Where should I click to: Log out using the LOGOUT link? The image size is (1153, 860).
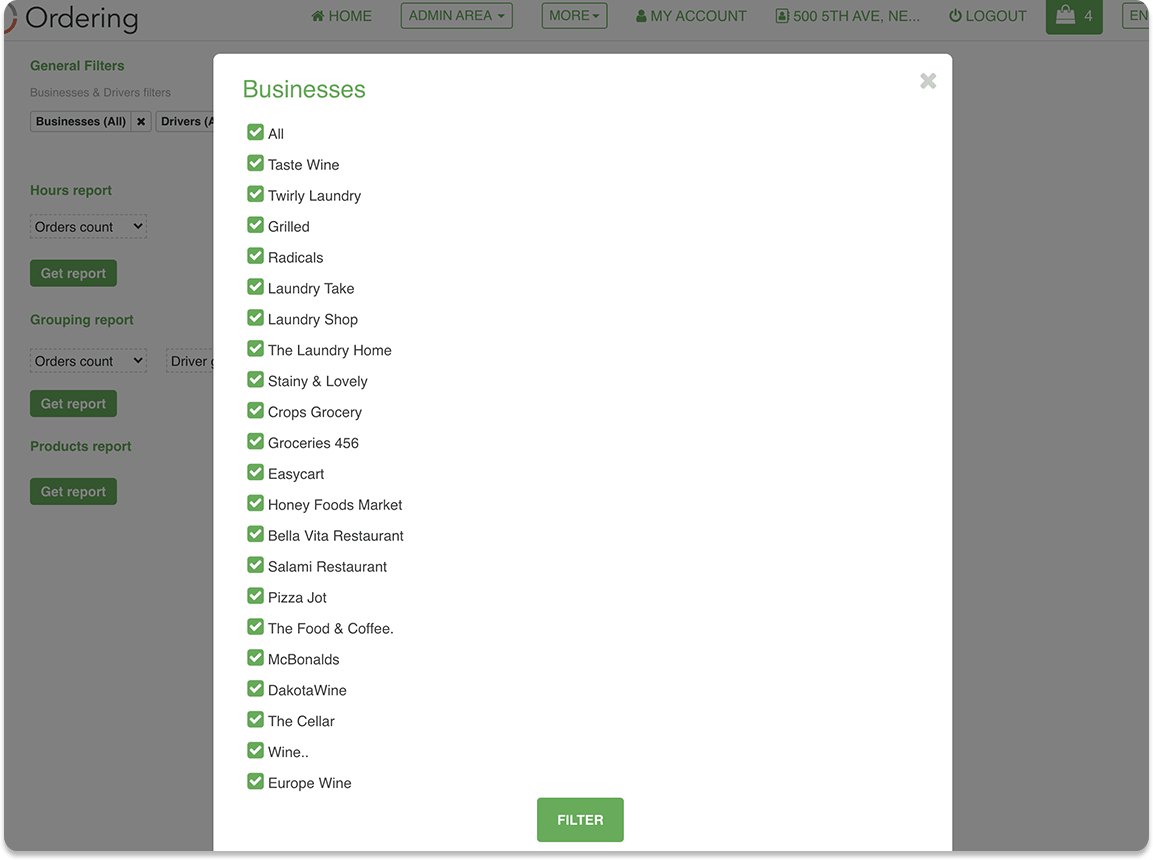[x=988, y=16]
